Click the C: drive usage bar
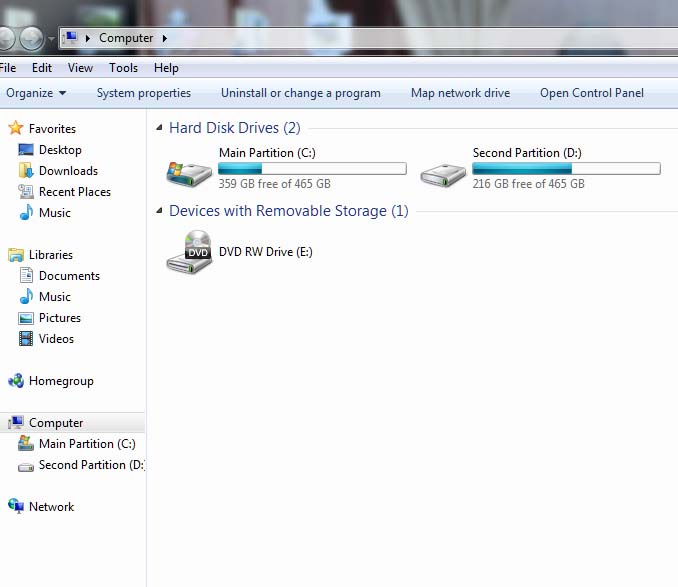Viewport: 678px width, 587px height. [x=312, y=168]
